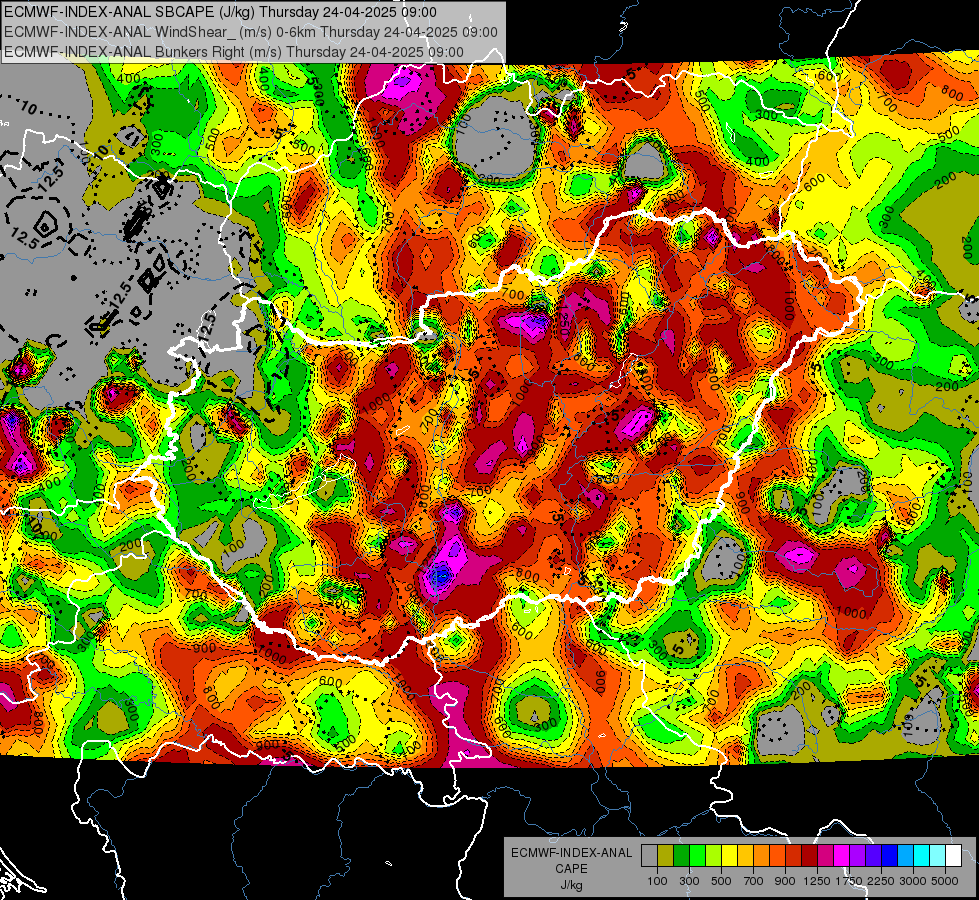Click the WindShear 0-6km title line
979x900 pixels.
pos(251,32)
